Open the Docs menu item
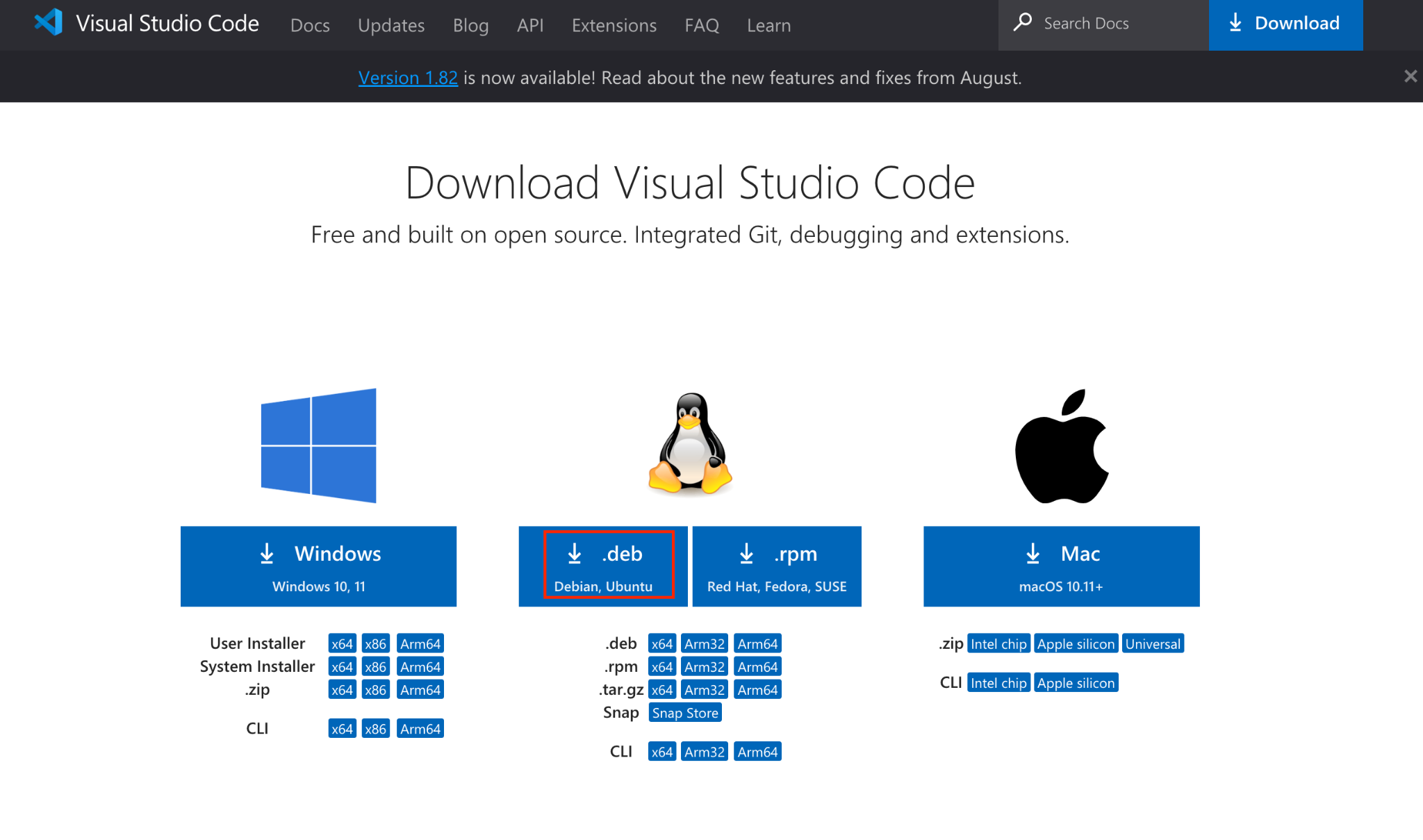 point(310,25)
